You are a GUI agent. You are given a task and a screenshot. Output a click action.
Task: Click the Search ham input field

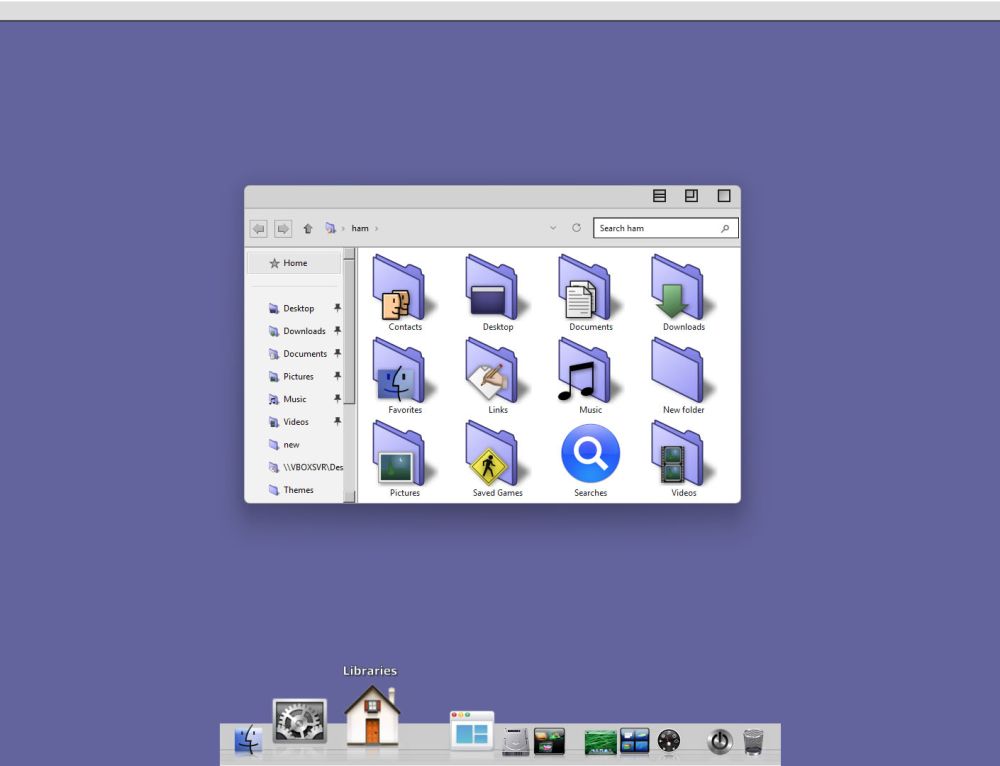click(x=655, y=228)
